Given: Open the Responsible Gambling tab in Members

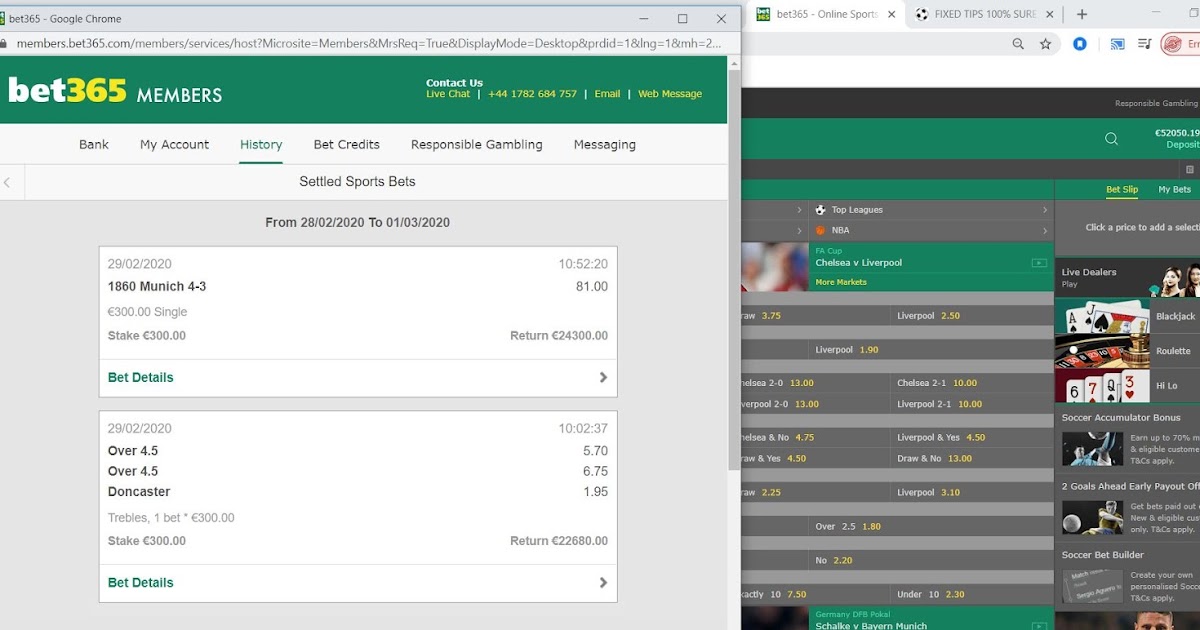Looking at the screenshot, I should pos(476,144).
